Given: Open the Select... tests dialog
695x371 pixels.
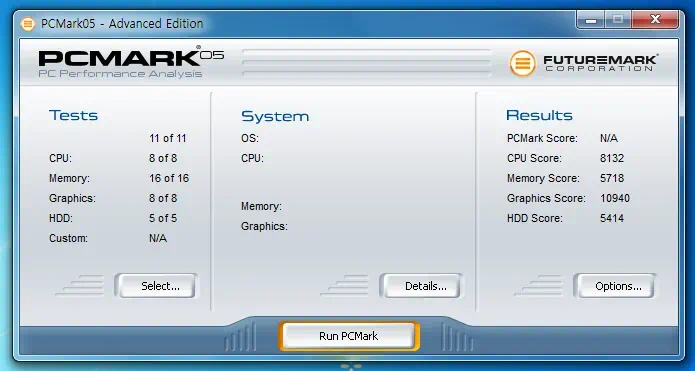Looking at the screenshot, I should coord(155,286).
